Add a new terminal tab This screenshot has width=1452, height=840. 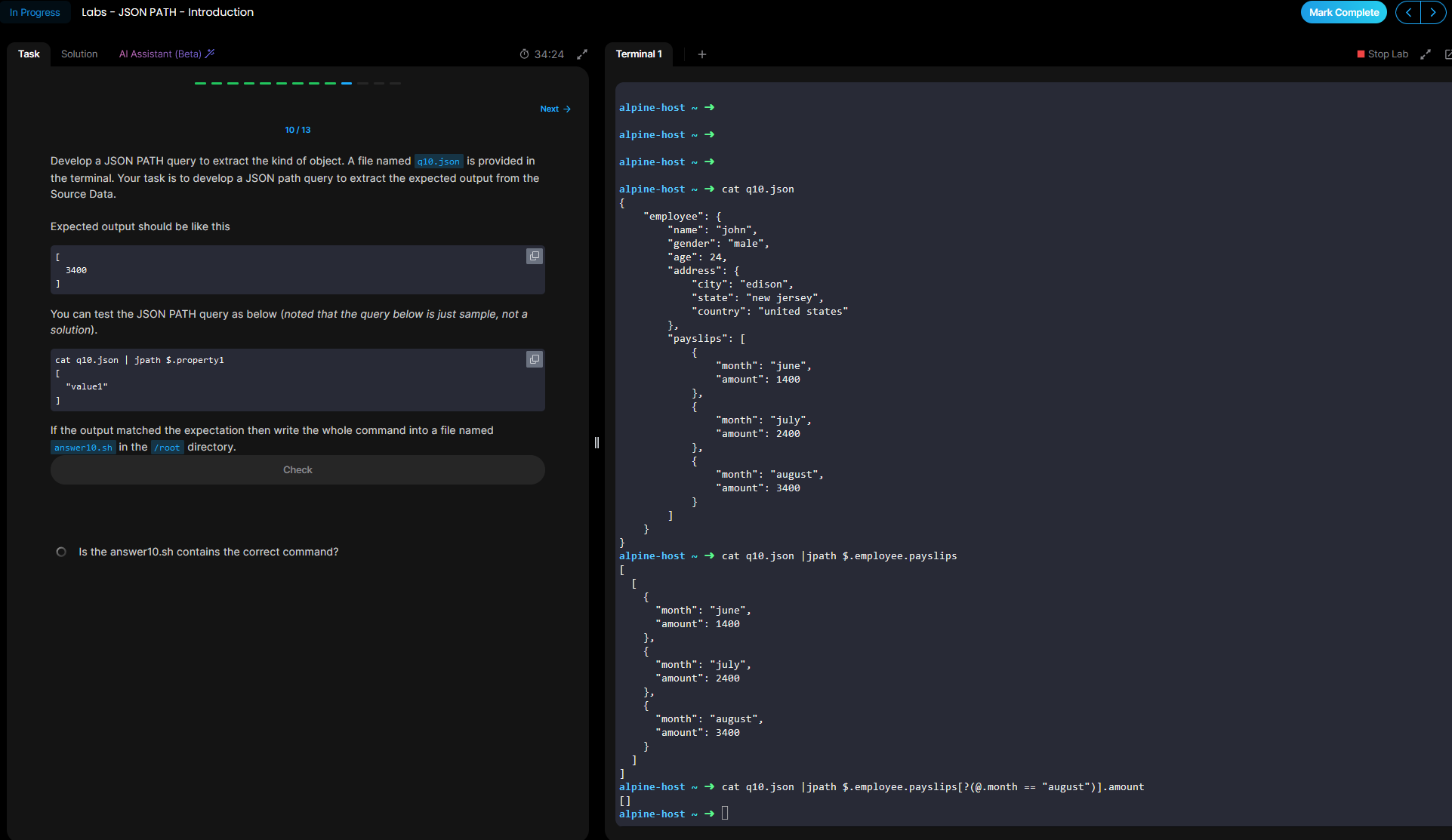tap(702, 54)
